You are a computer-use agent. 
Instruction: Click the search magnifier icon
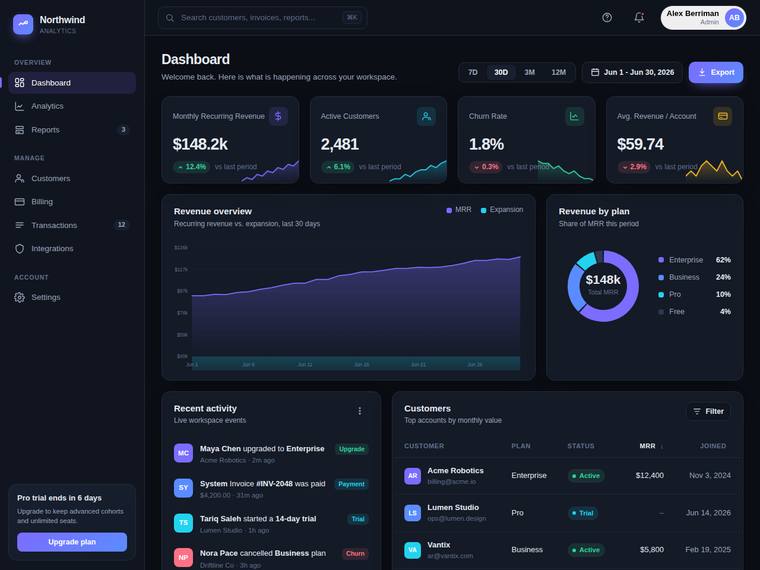(x=170, y=17)
